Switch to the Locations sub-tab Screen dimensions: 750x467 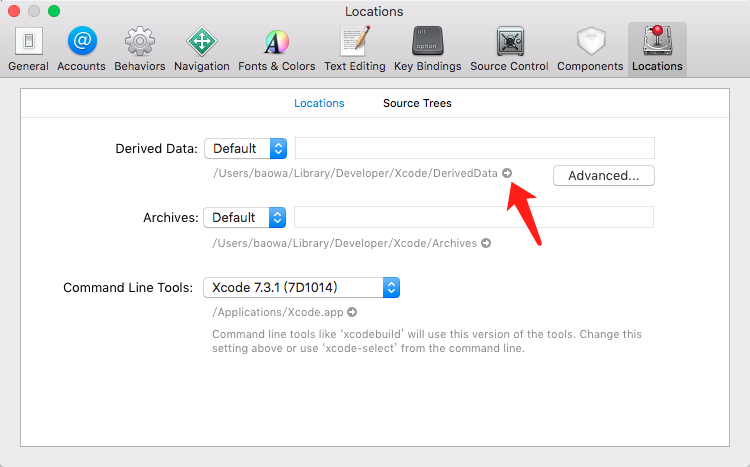[x=319, y=103]
